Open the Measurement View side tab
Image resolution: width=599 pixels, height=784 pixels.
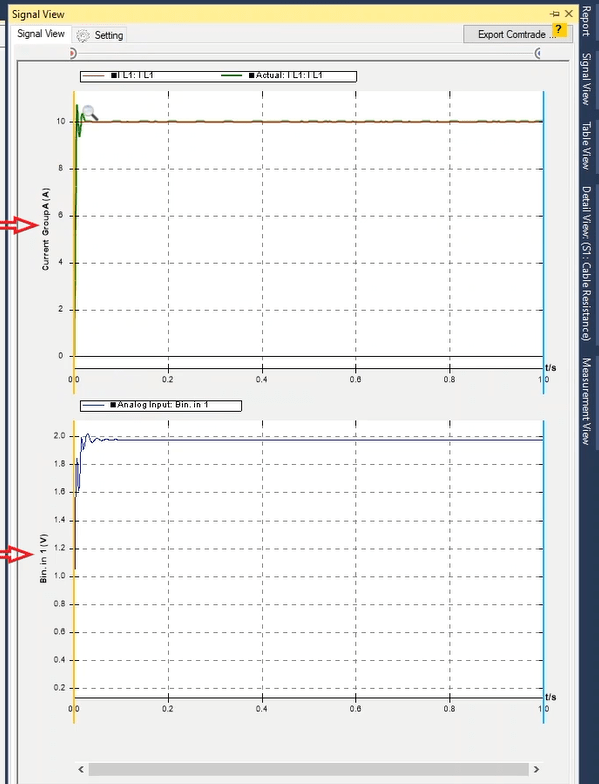586,401
